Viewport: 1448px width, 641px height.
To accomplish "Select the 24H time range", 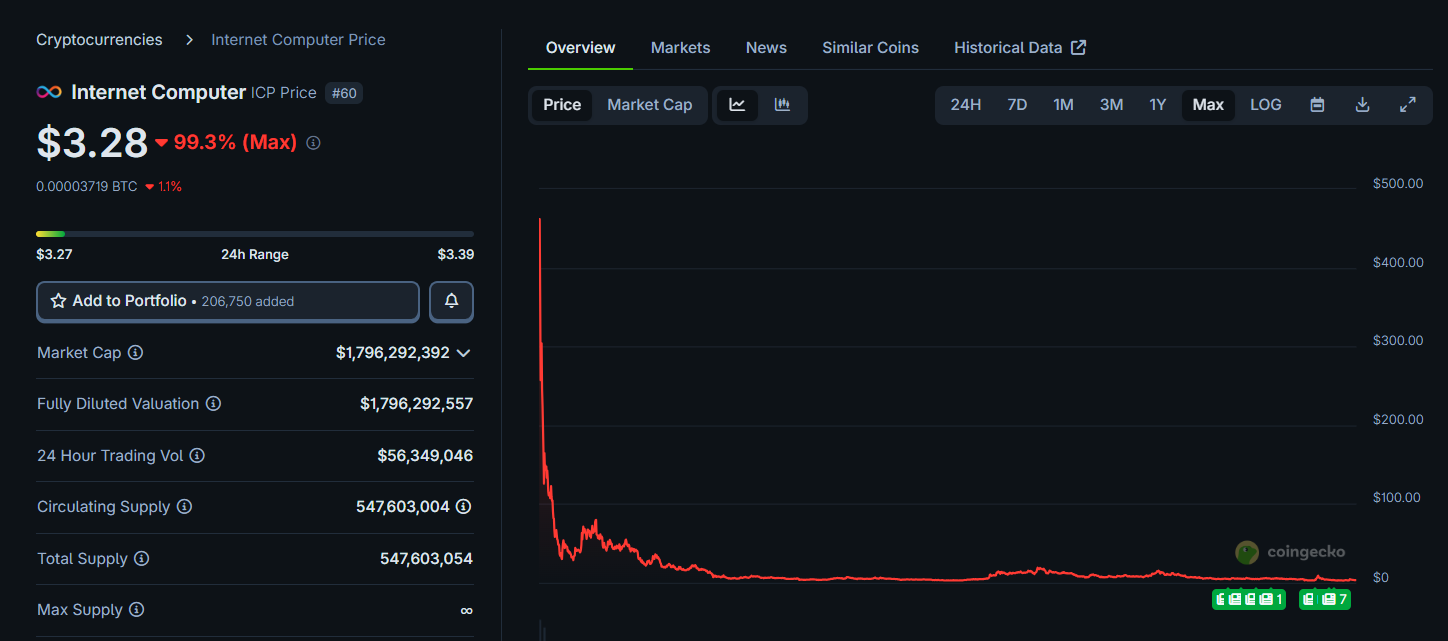I will point(965,105).
